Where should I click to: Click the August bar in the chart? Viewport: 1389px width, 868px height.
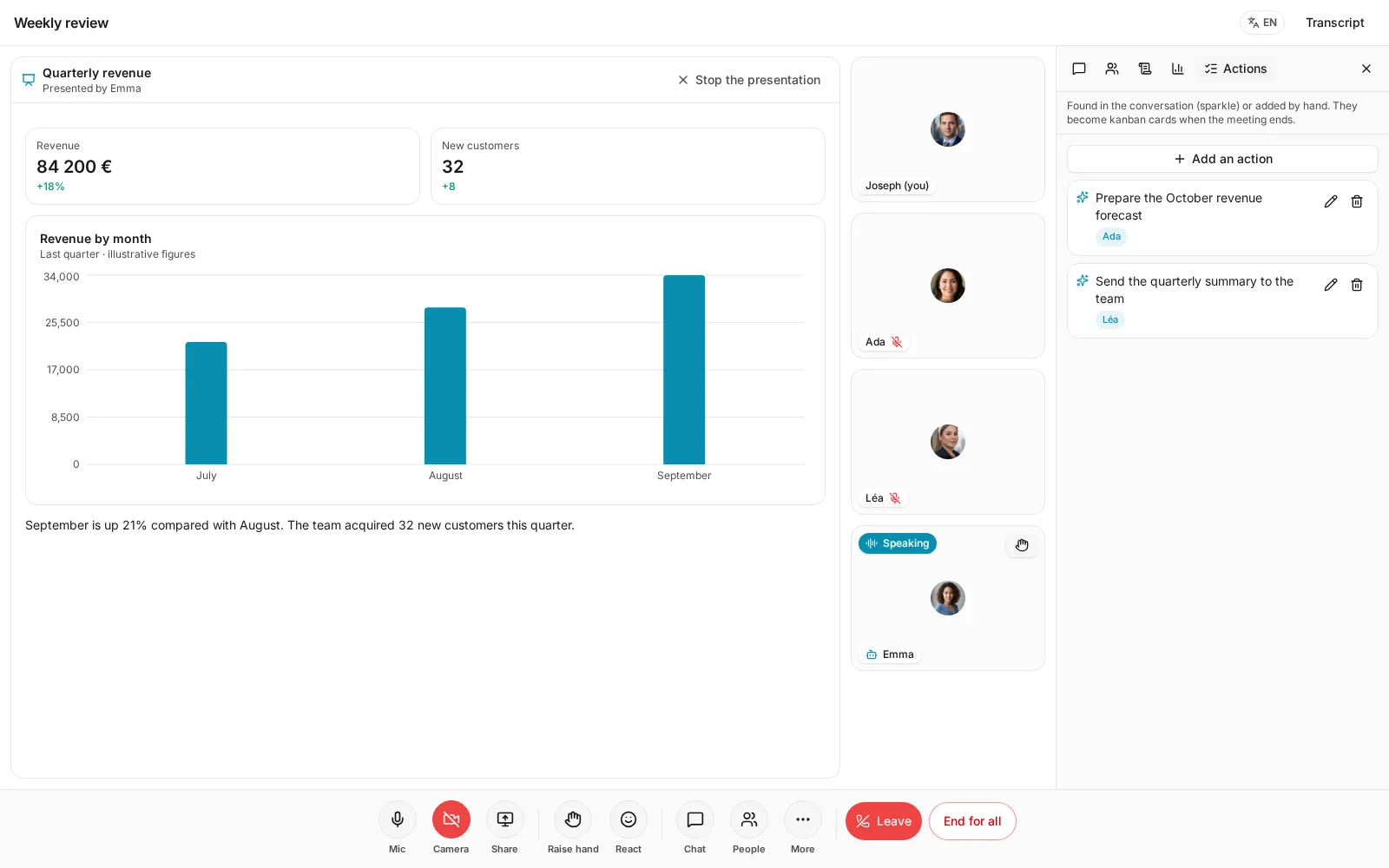(x=445, y=386)
